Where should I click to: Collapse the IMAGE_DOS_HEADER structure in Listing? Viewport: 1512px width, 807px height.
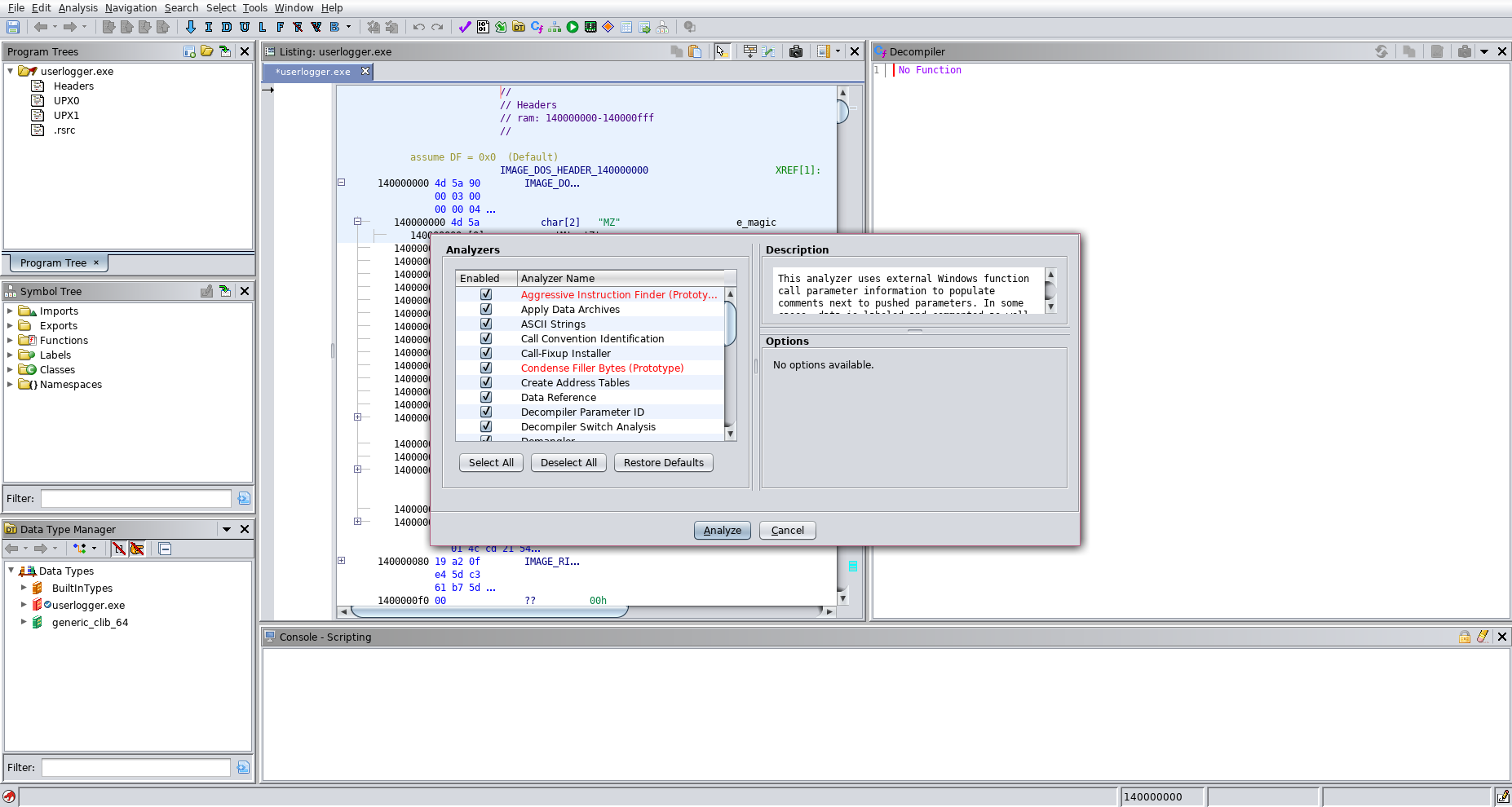tap(341, 183)
